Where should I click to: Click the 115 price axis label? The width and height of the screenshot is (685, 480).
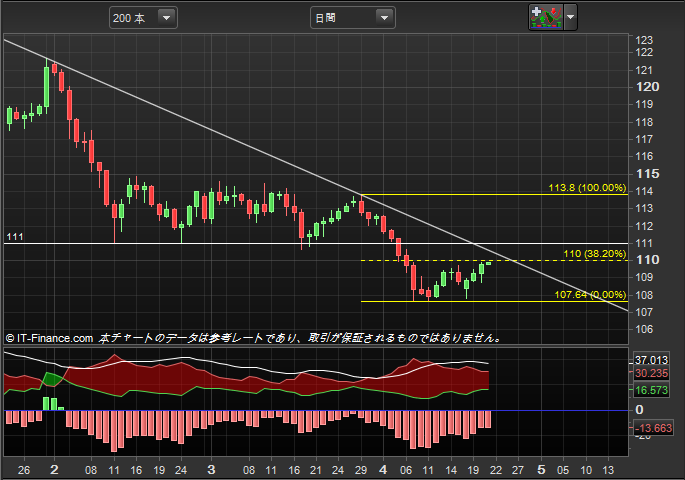(648, 174)
